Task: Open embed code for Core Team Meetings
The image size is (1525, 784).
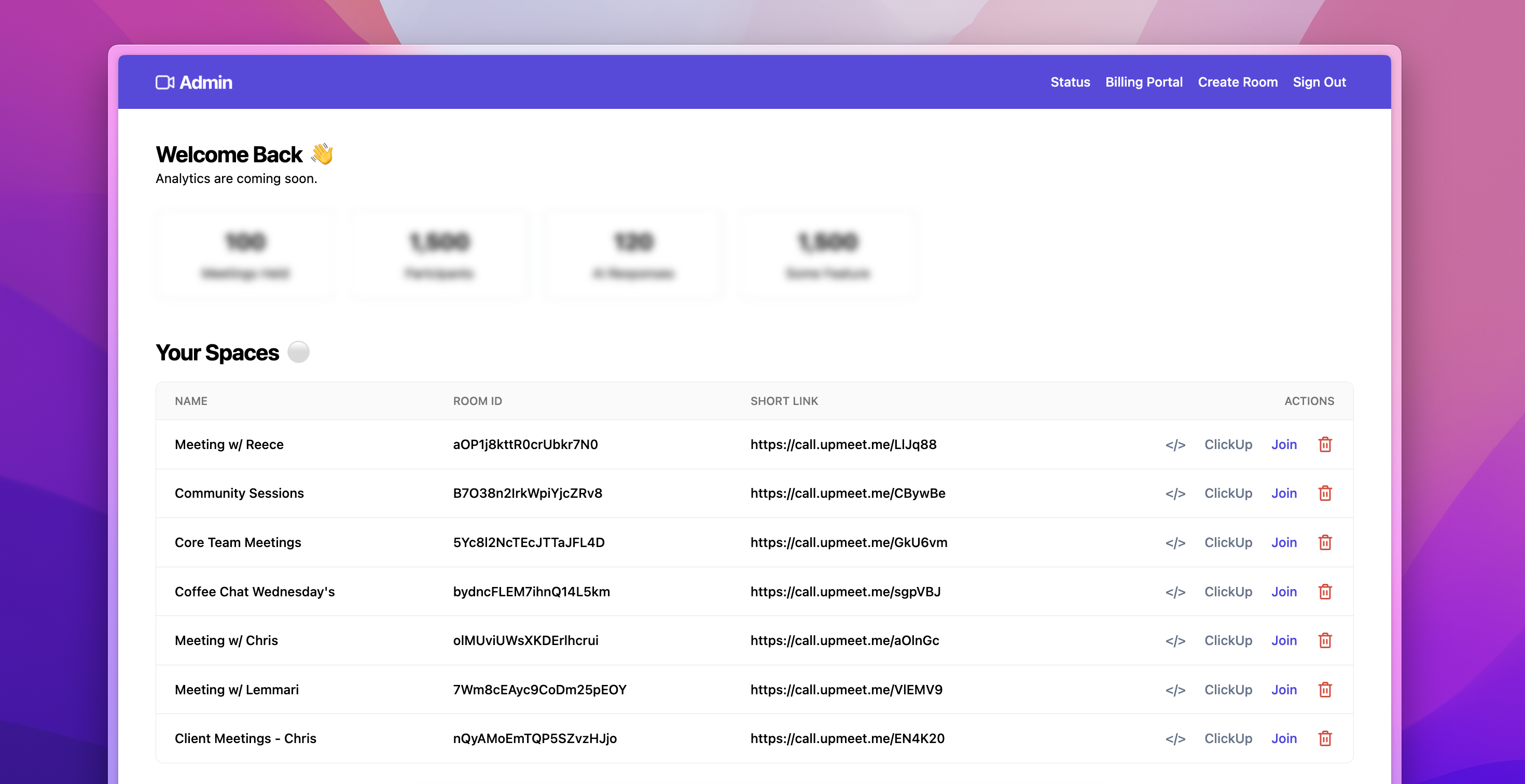Action: click(x=1175, y=542)
